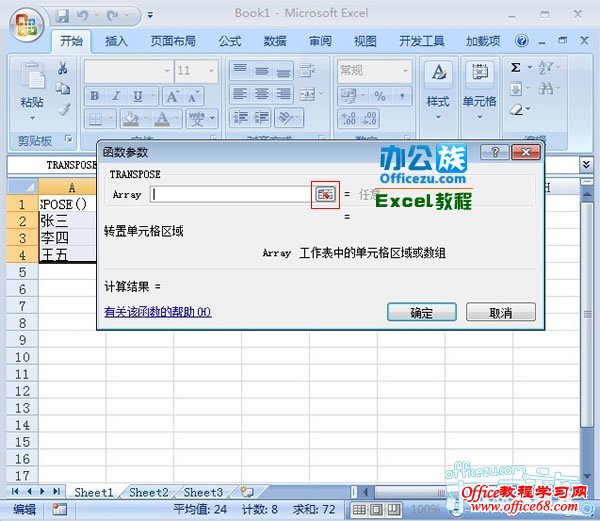The image size is (600, 521).
Task: Click the Decrease Indent icon
Action: pyautogui.click(x=241, y=117)
